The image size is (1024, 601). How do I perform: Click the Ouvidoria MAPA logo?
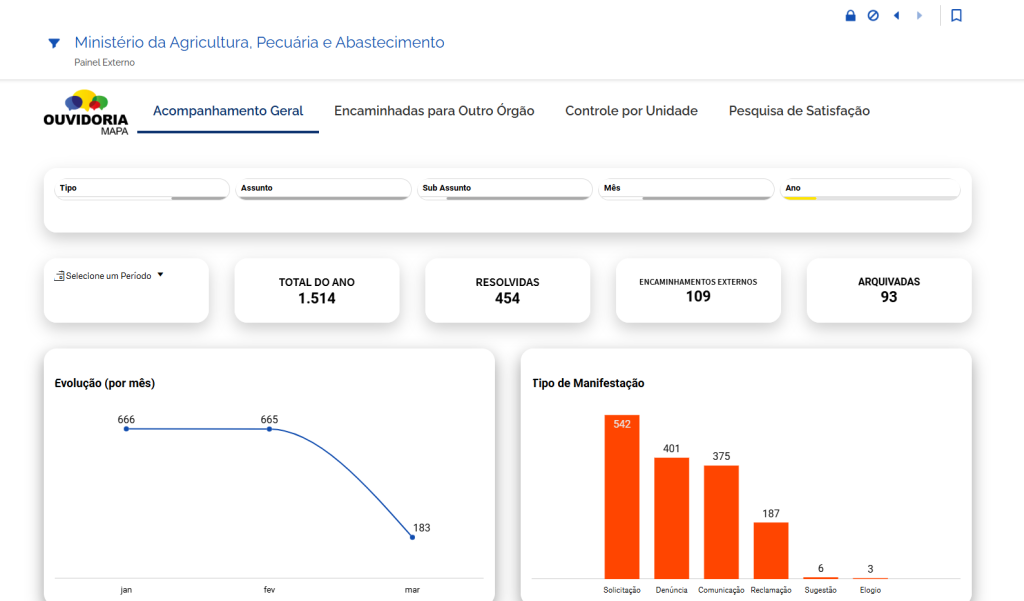pyautogui.click(x=86, y=112)
